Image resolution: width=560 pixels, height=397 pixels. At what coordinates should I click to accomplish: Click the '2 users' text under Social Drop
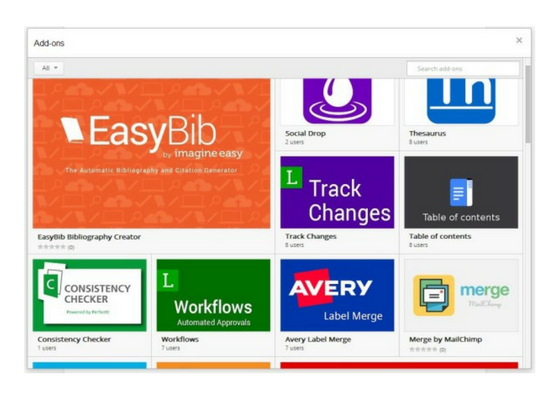coord(294,142)
